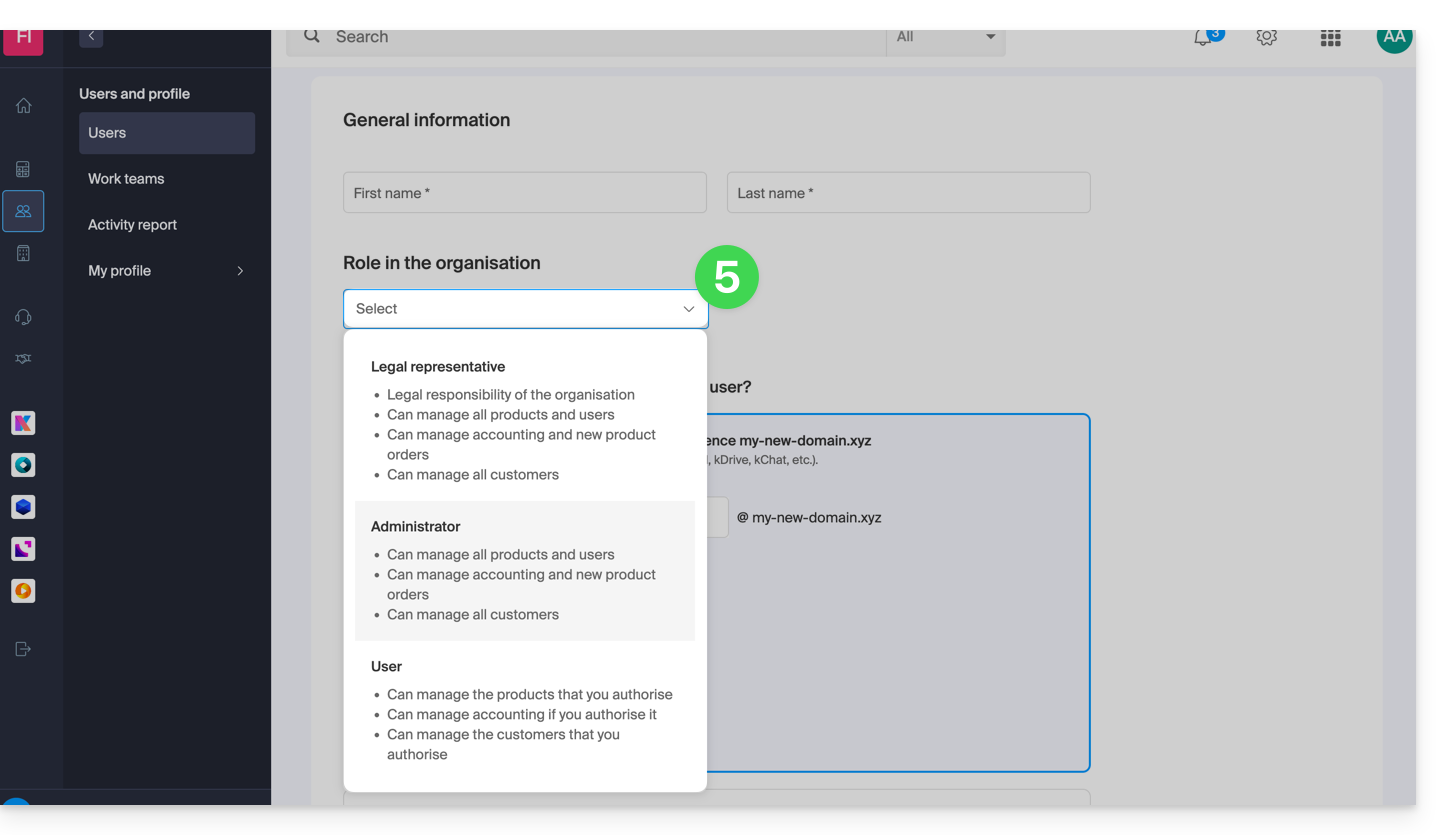Open the blue cube app icon
Viewport: 1446px width, 835px height.
click(x=23, y=507)
